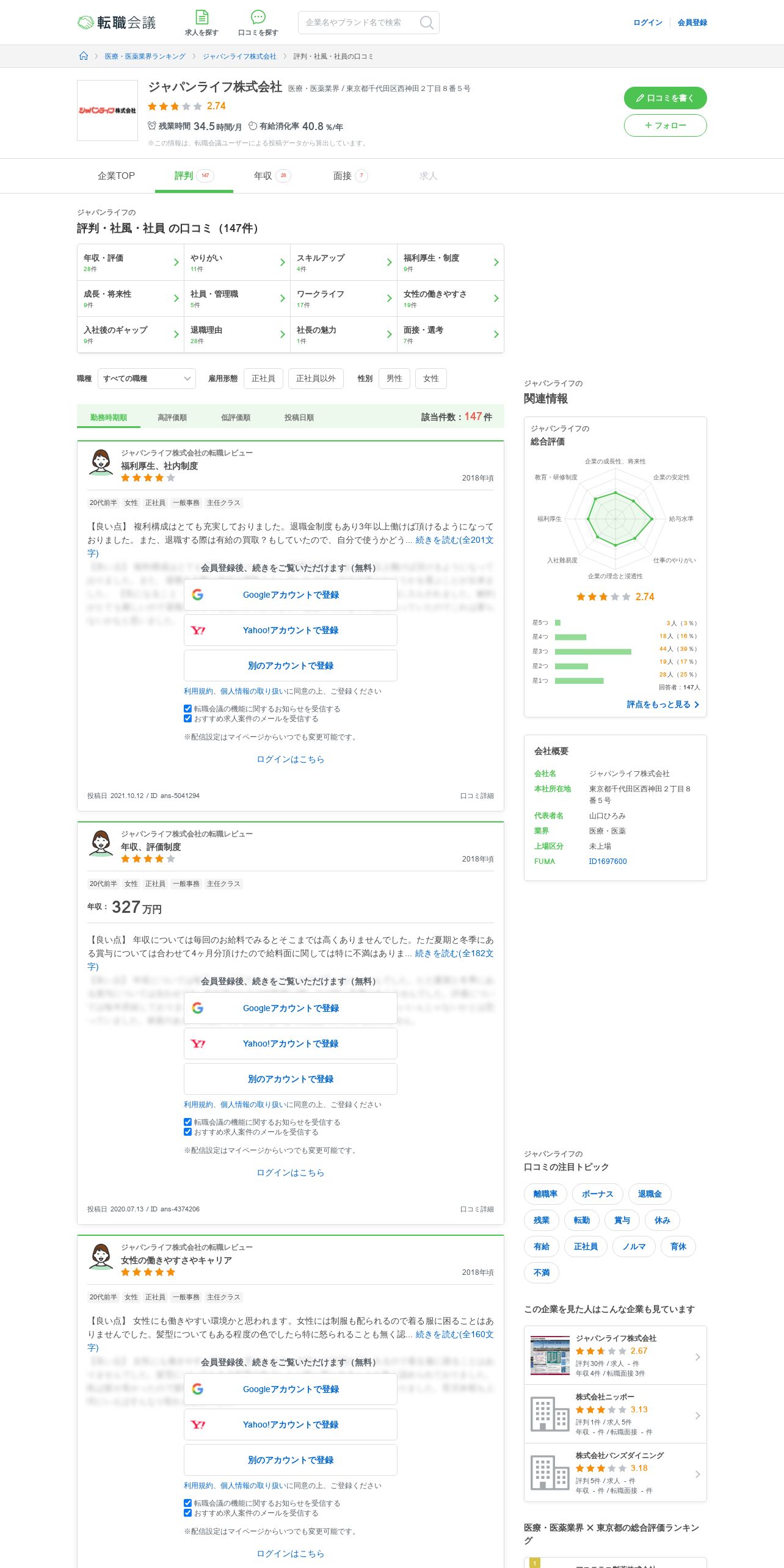
Task: Expand 福利厚生・制度 category
Action: coord(451,263)
